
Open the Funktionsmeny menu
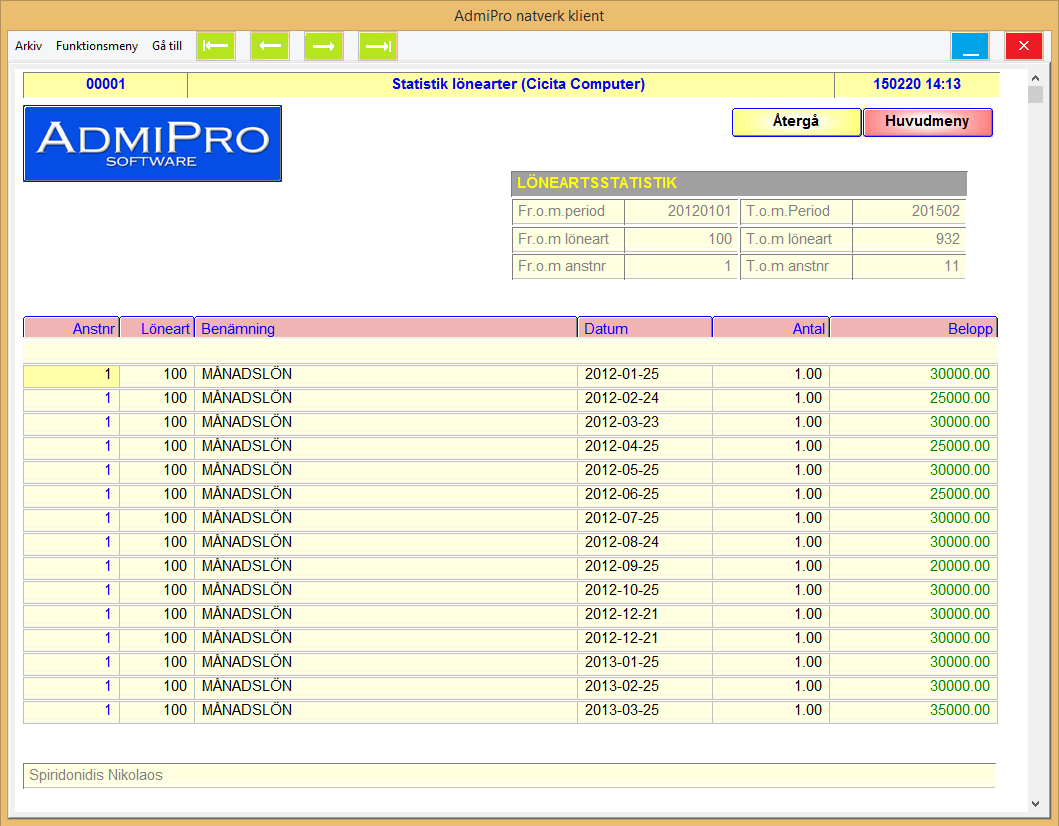97,46
